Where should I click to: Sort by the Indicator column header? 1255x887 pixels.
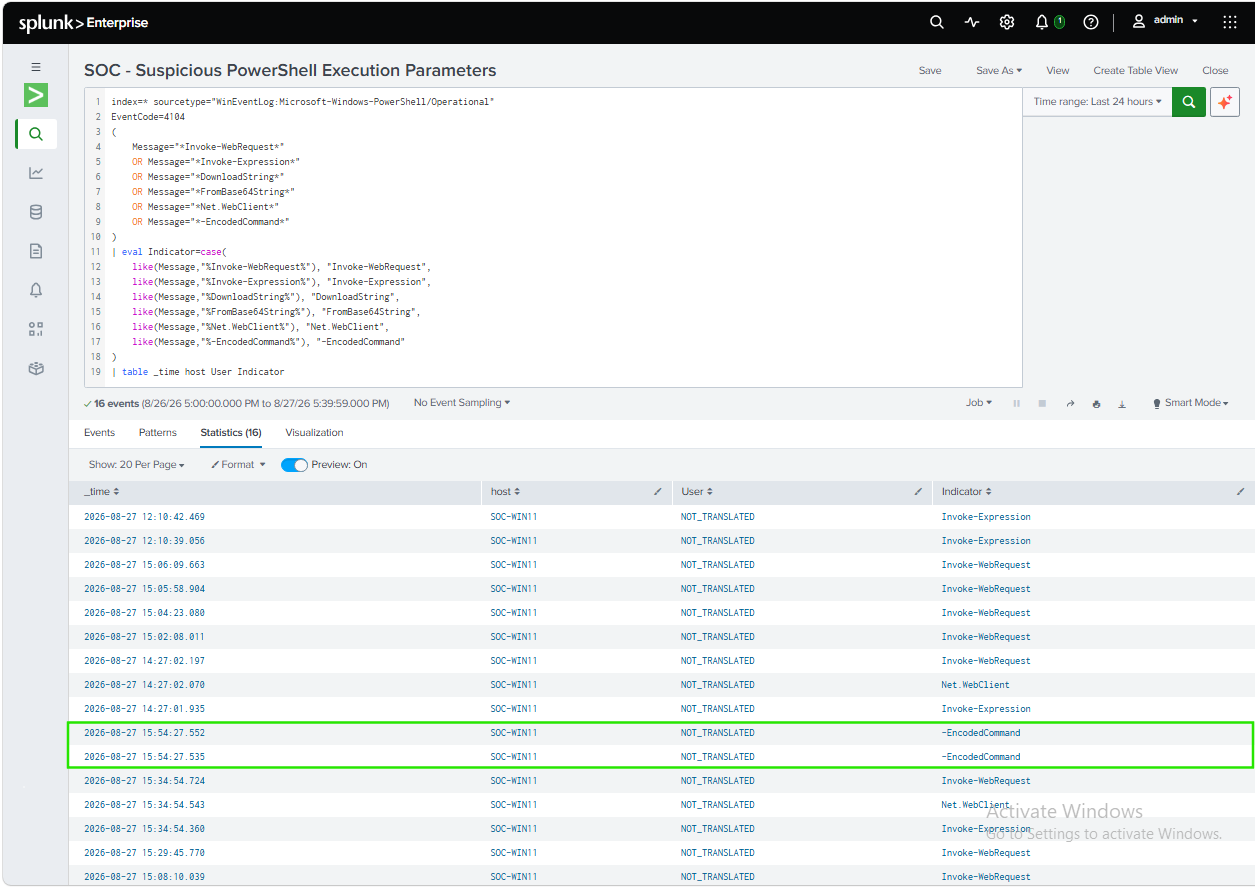[966, 492]
